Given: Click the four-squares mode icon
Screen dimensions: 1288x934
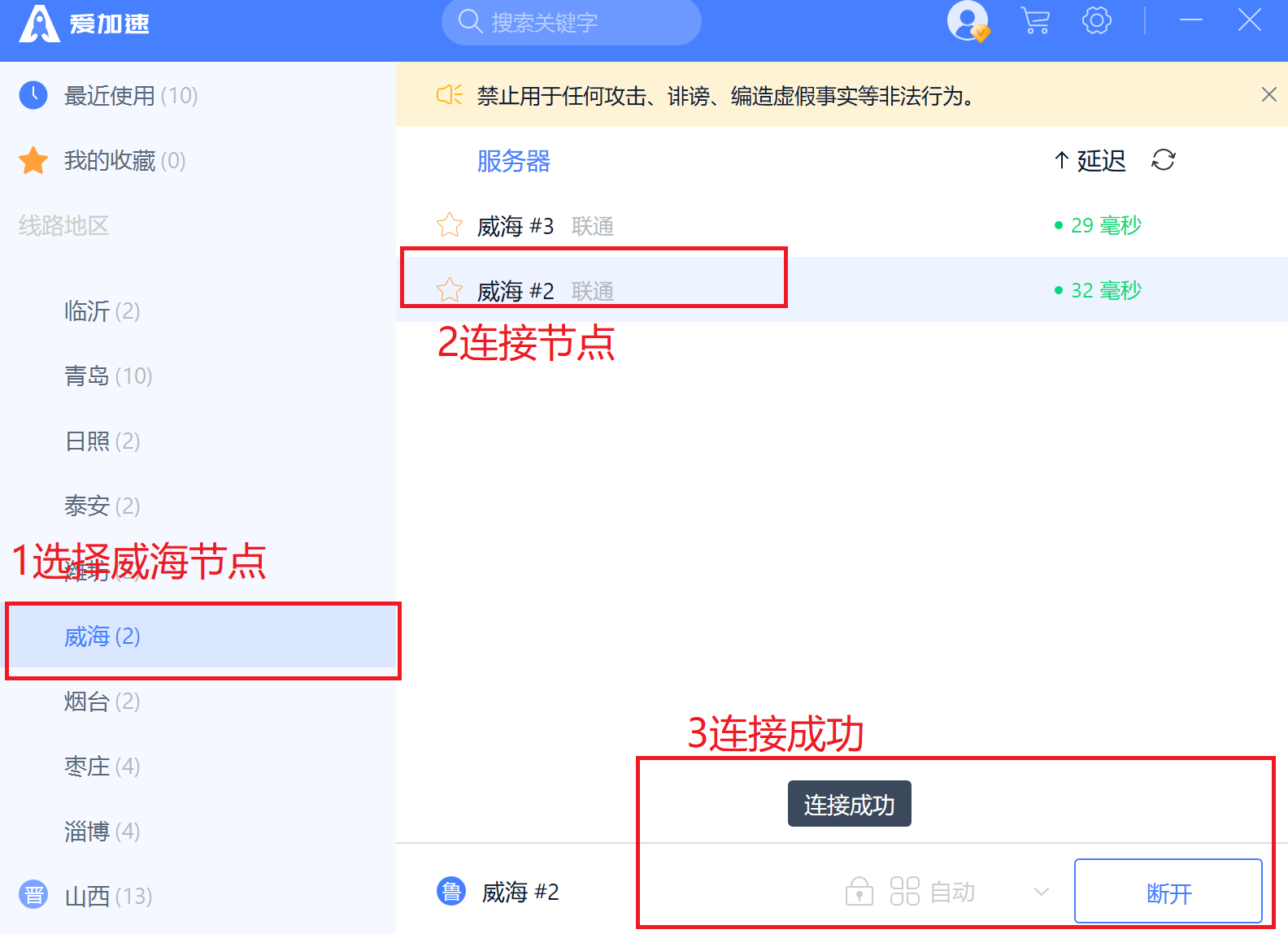Looking at the screenshot, I should [x=904, y=892].
